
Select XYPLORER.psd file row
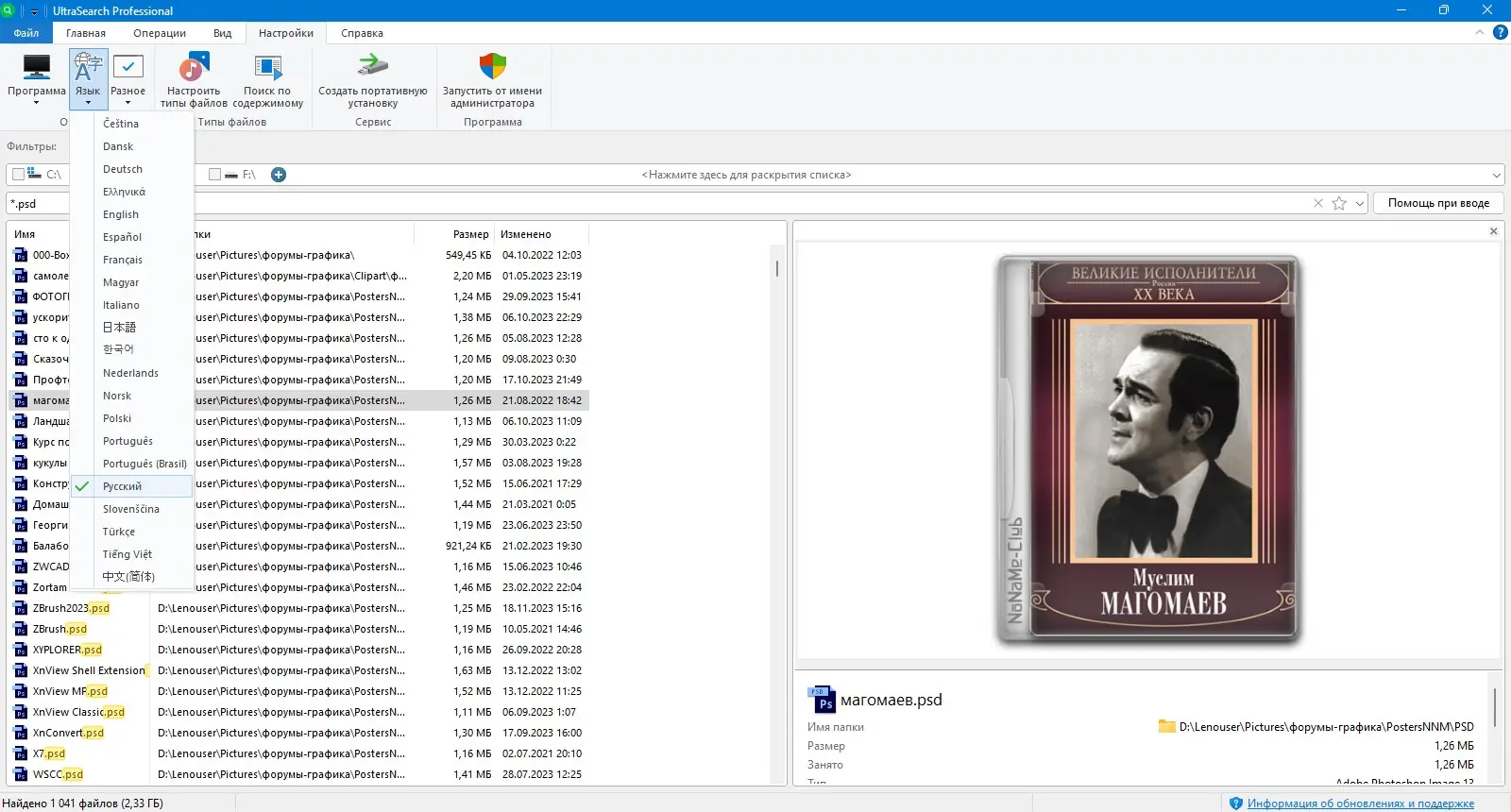298,650
